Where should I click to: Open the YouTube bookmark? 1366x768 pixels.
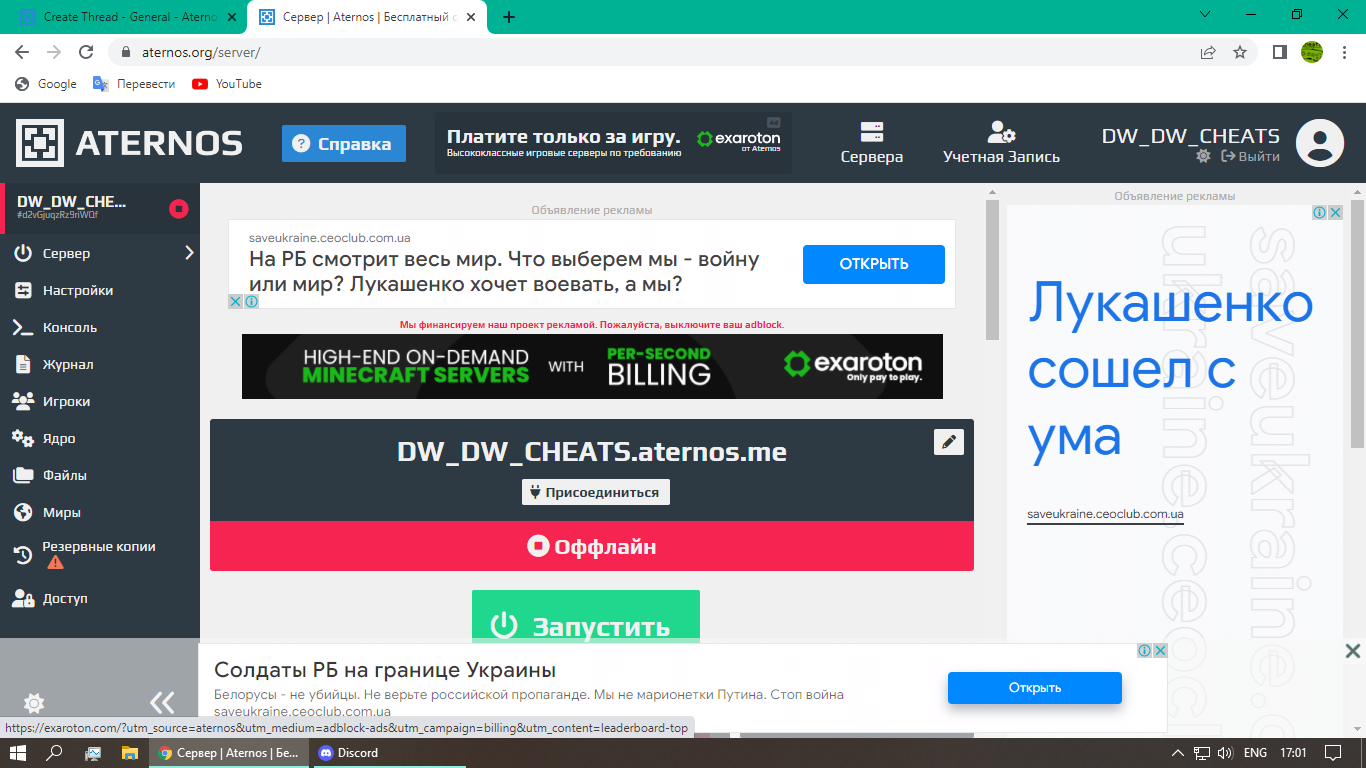coord(227,84)
